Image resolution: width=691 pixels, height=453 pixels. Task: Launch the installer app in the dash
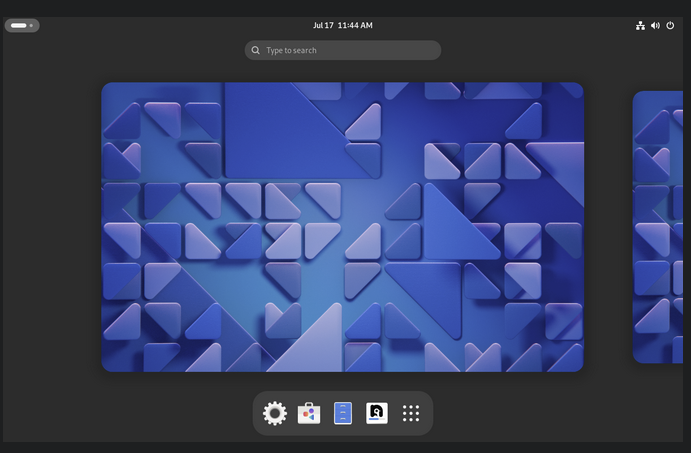point(377,413)
